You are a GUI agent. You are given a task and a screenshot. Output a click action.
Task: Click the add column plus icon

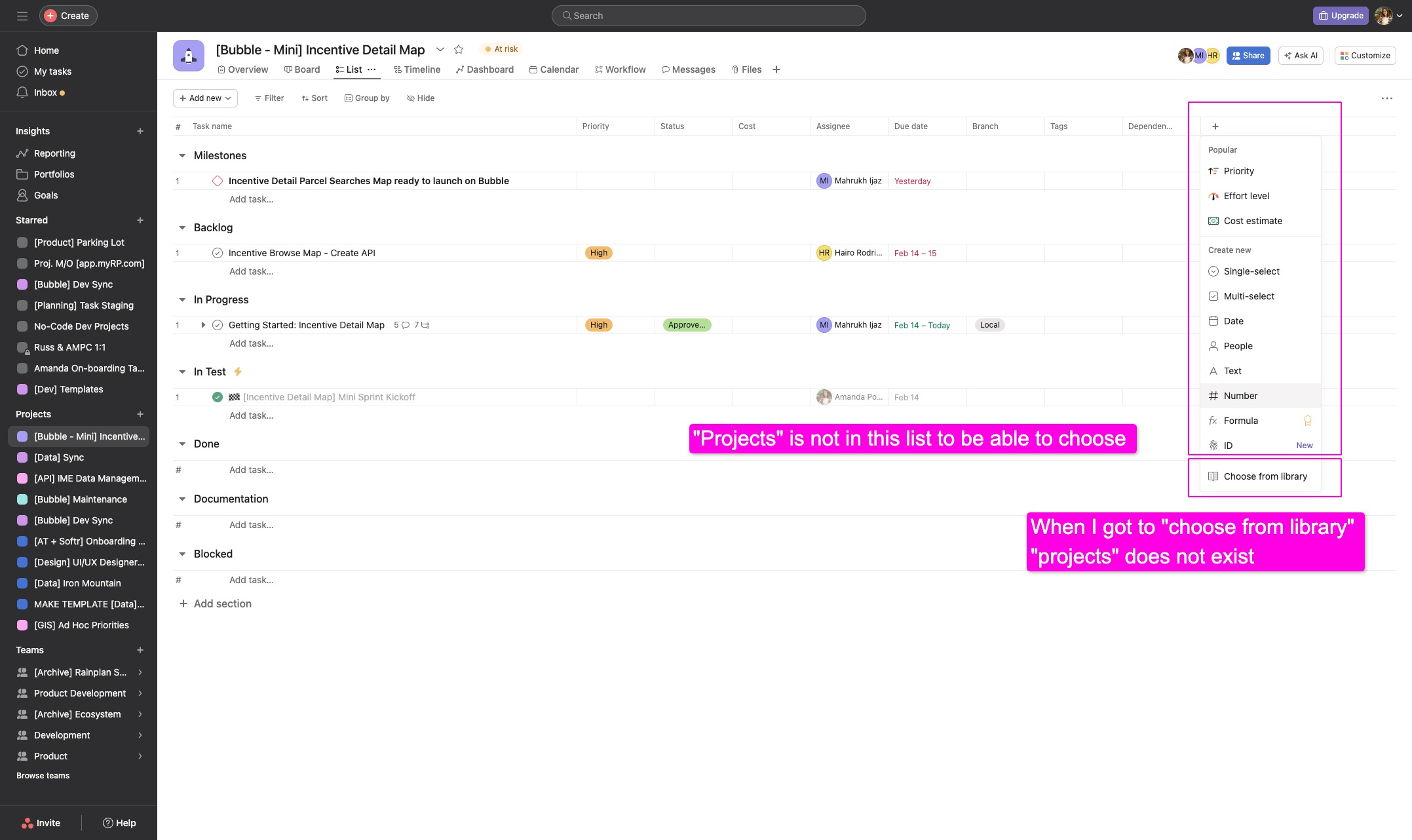pyautogui.click(x=1215, y=126)
